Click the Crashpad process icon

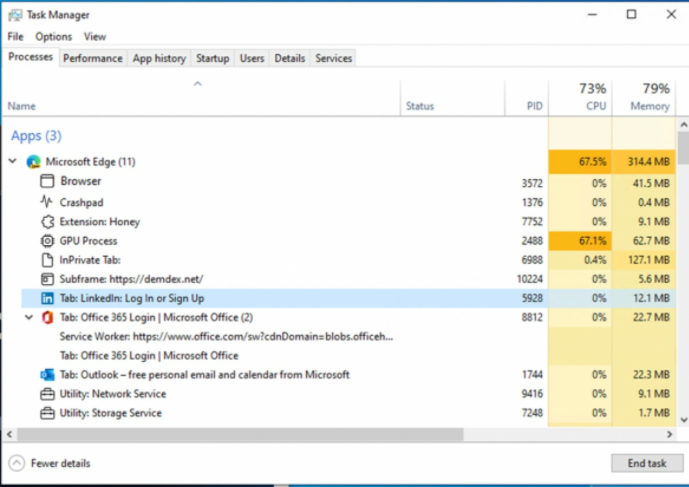[x=46, y=202]
